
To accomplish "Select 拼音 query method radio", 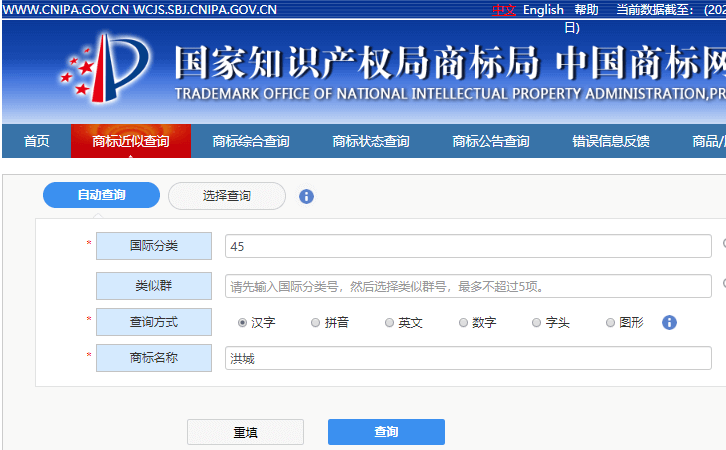I will 315,323.
